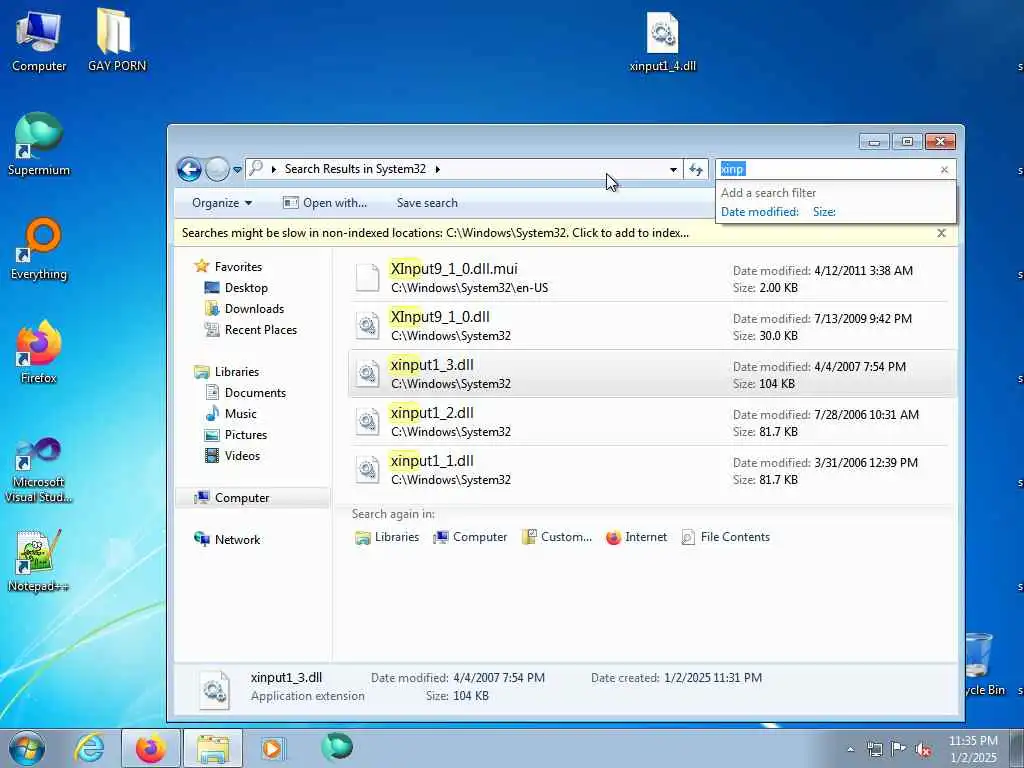Open the network tray icon

pyautogui.click(x=874, y=750)
